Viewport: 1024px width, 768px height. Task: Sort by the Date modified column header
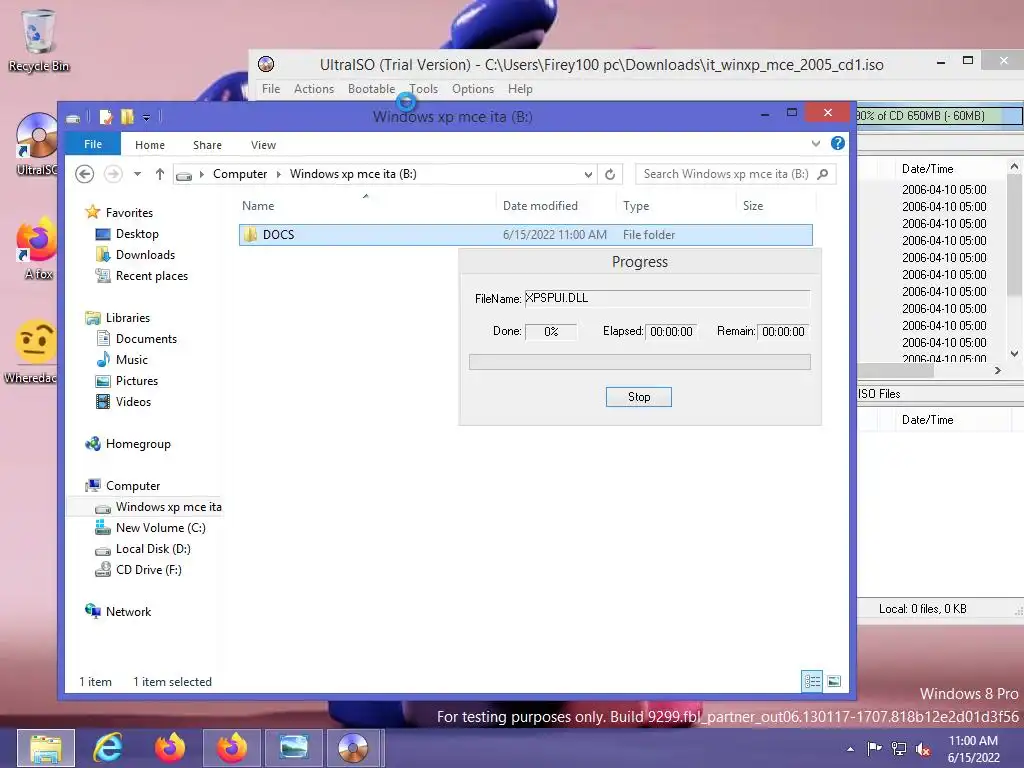[556, 206]
